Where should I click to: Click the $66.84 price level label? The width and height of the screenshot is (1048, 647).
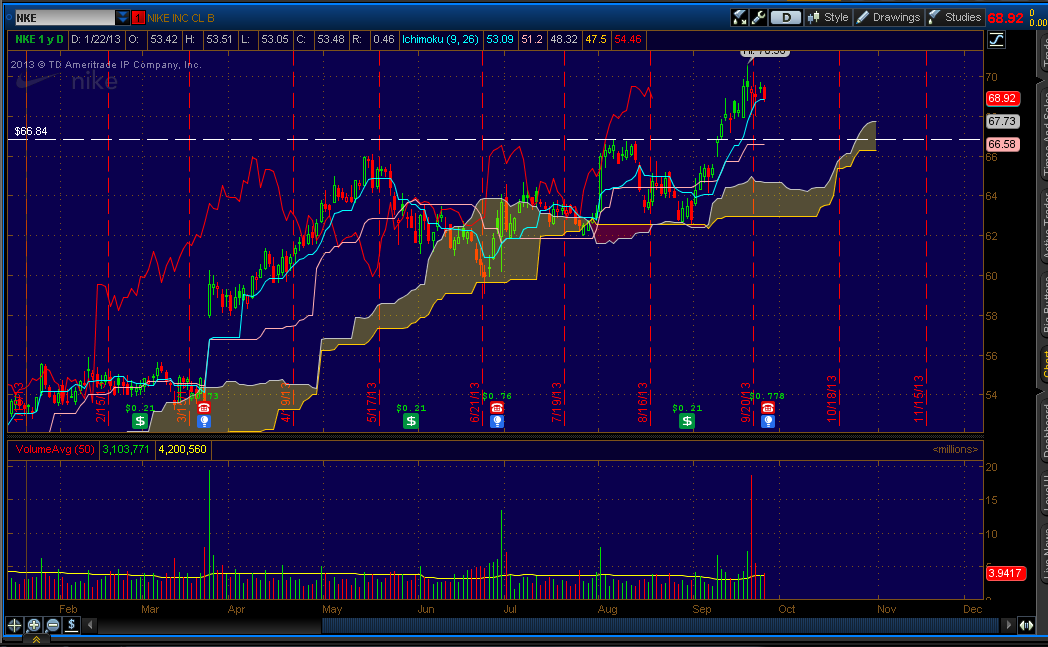[31, 131]
